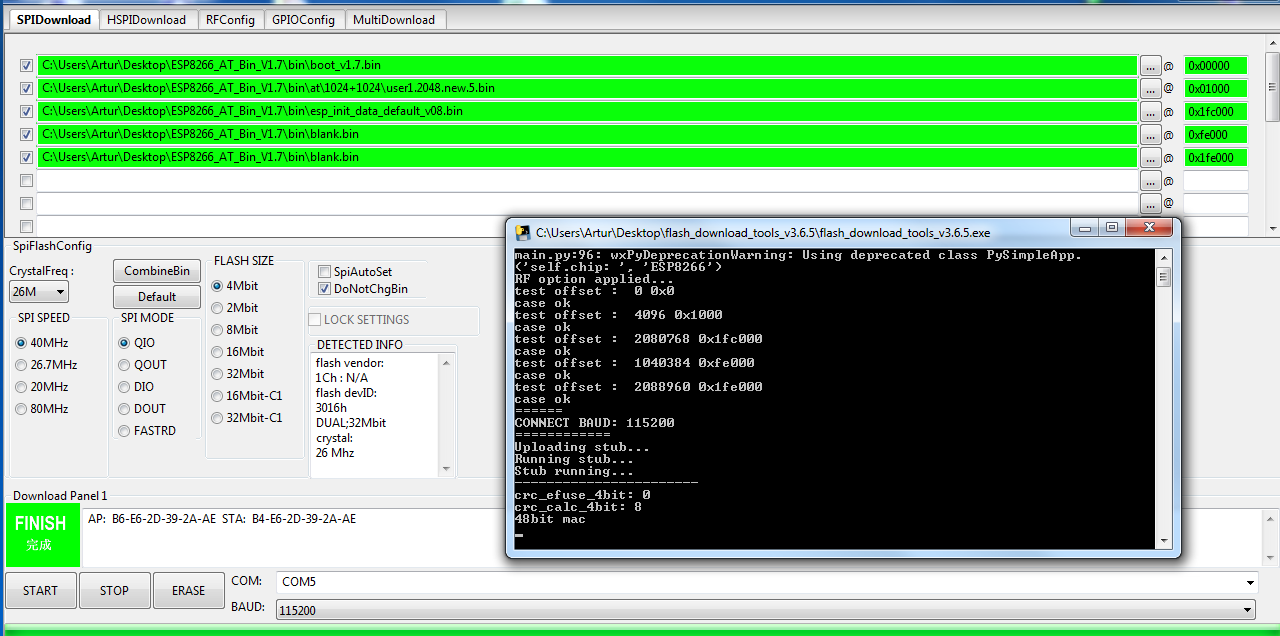Screen dimensions: 1280x636
Task: Click the 0x00000 address field
Action: tap(1215, 66)
